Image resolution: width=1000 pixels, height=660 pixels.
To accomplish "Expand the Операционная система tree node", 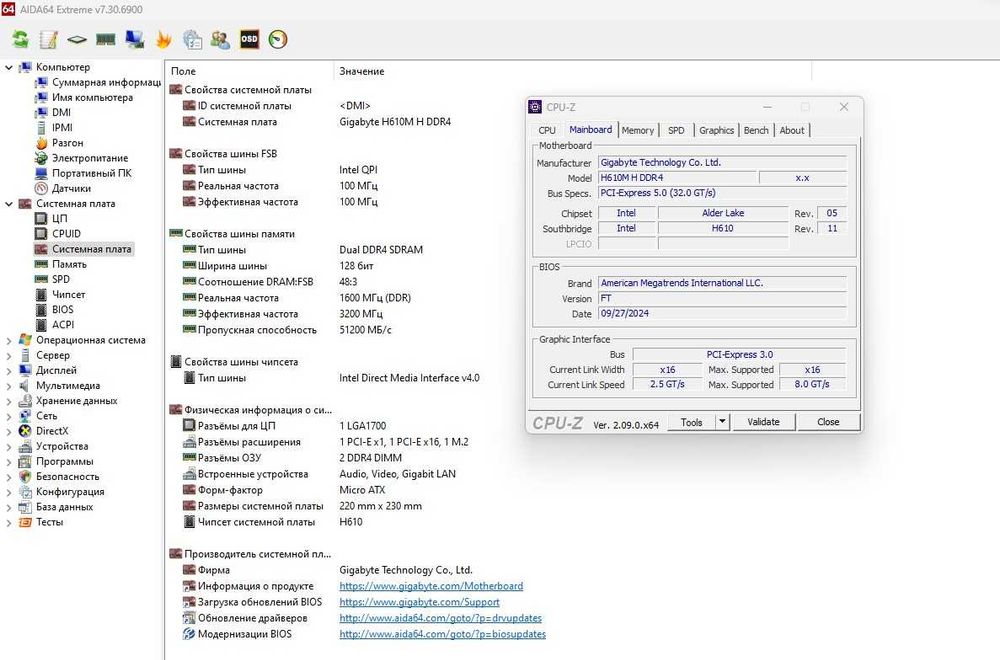I will click(x=9, y=340).
